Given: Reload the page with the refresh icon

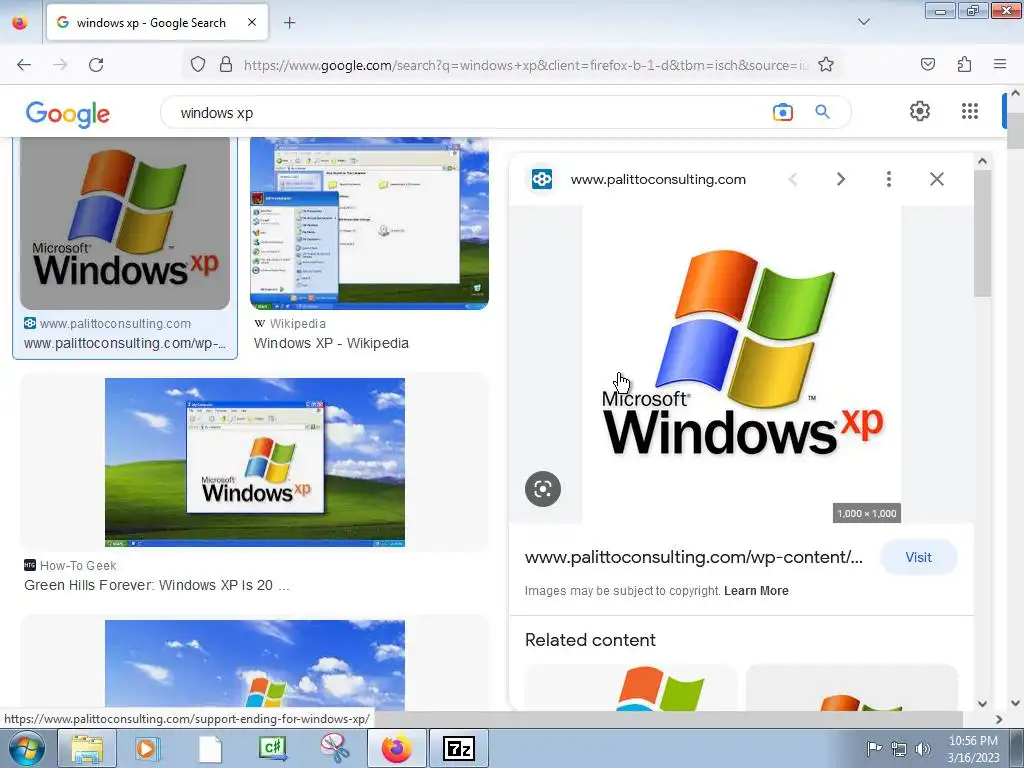Looking at the screenshot, I should click(x=96, y=65).
